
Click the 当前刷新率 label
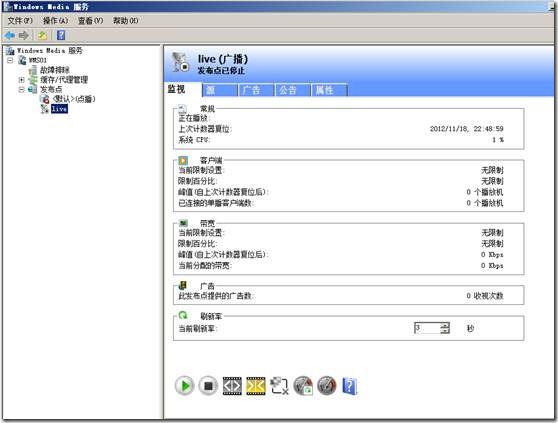[x=197, y=329]
